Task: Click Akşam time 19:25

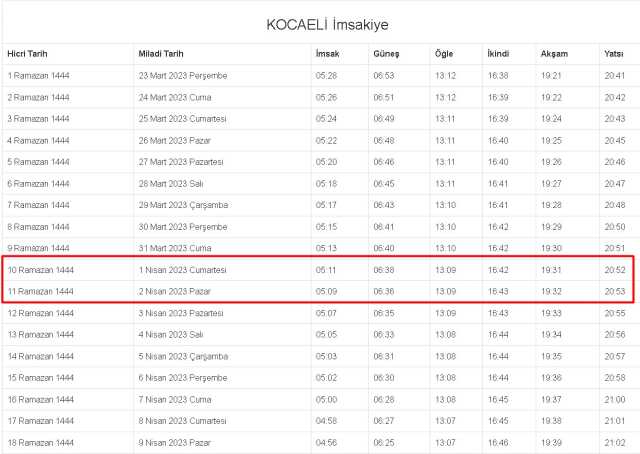Action: (551, 140)
